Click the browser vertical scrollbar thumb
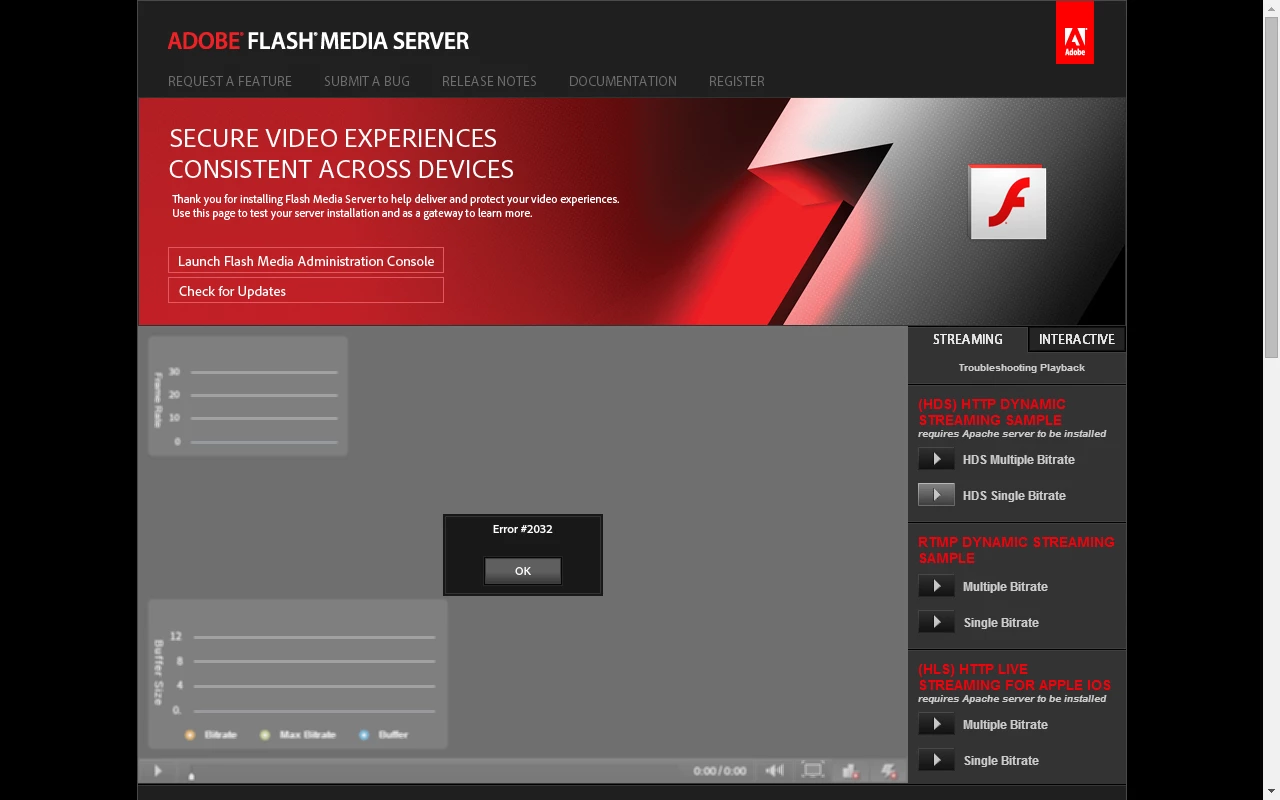 (1272, 187)
